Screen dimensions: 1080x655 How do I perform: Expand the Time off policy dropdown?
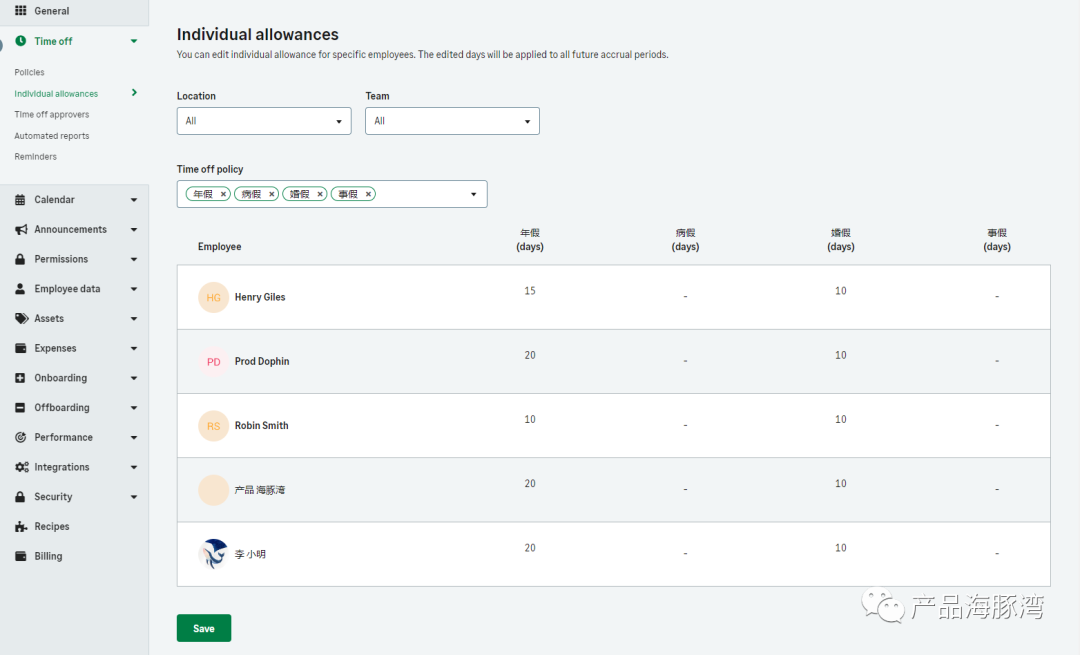(474, 194)
